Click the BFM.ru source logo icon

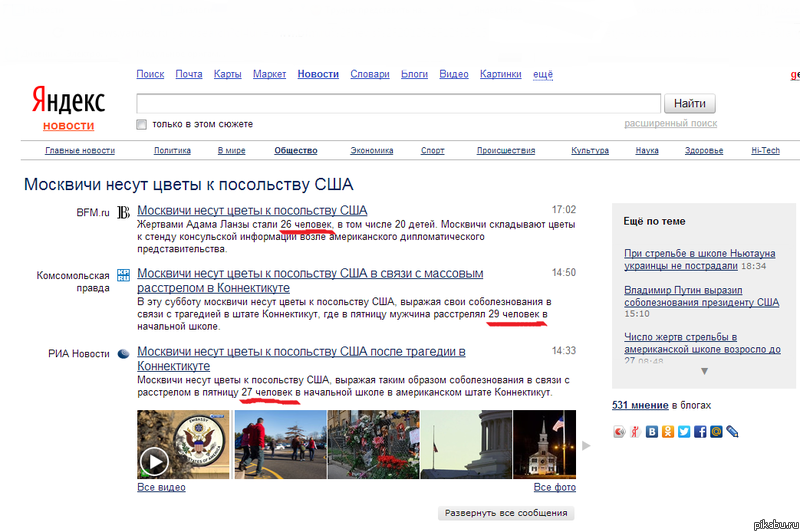coord(123,212)
